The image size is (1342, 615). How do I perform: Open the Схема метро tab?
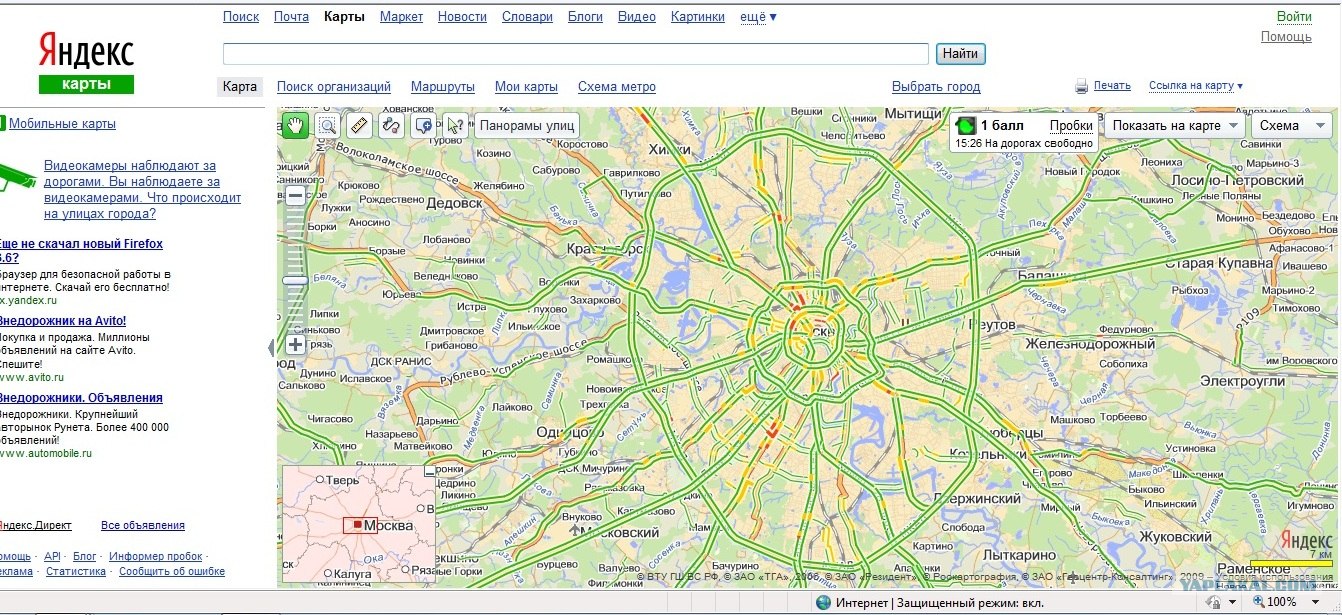[617, 87]
